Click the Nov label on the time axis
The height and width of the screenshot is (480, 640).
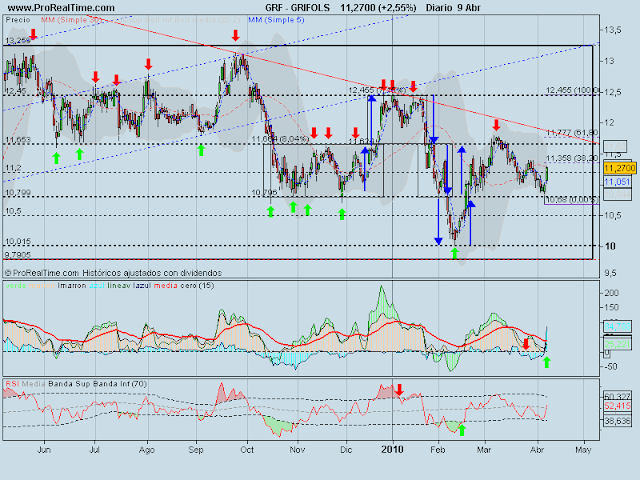[x=297, y=450]
